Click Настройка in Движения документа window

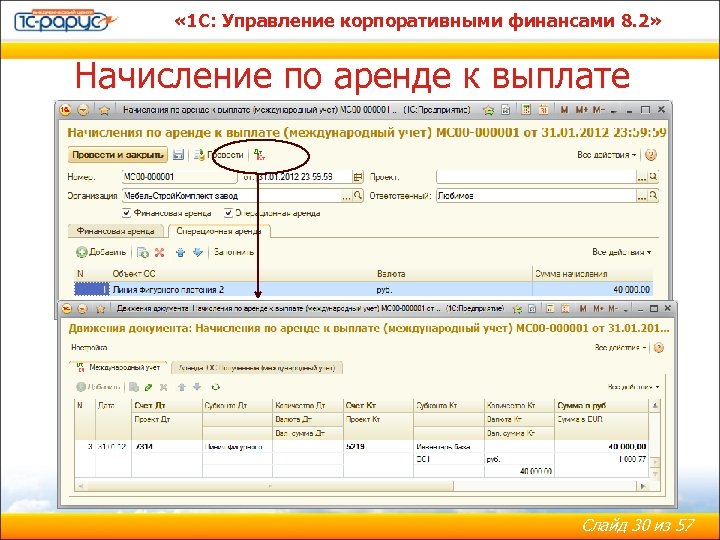[89, 348]
